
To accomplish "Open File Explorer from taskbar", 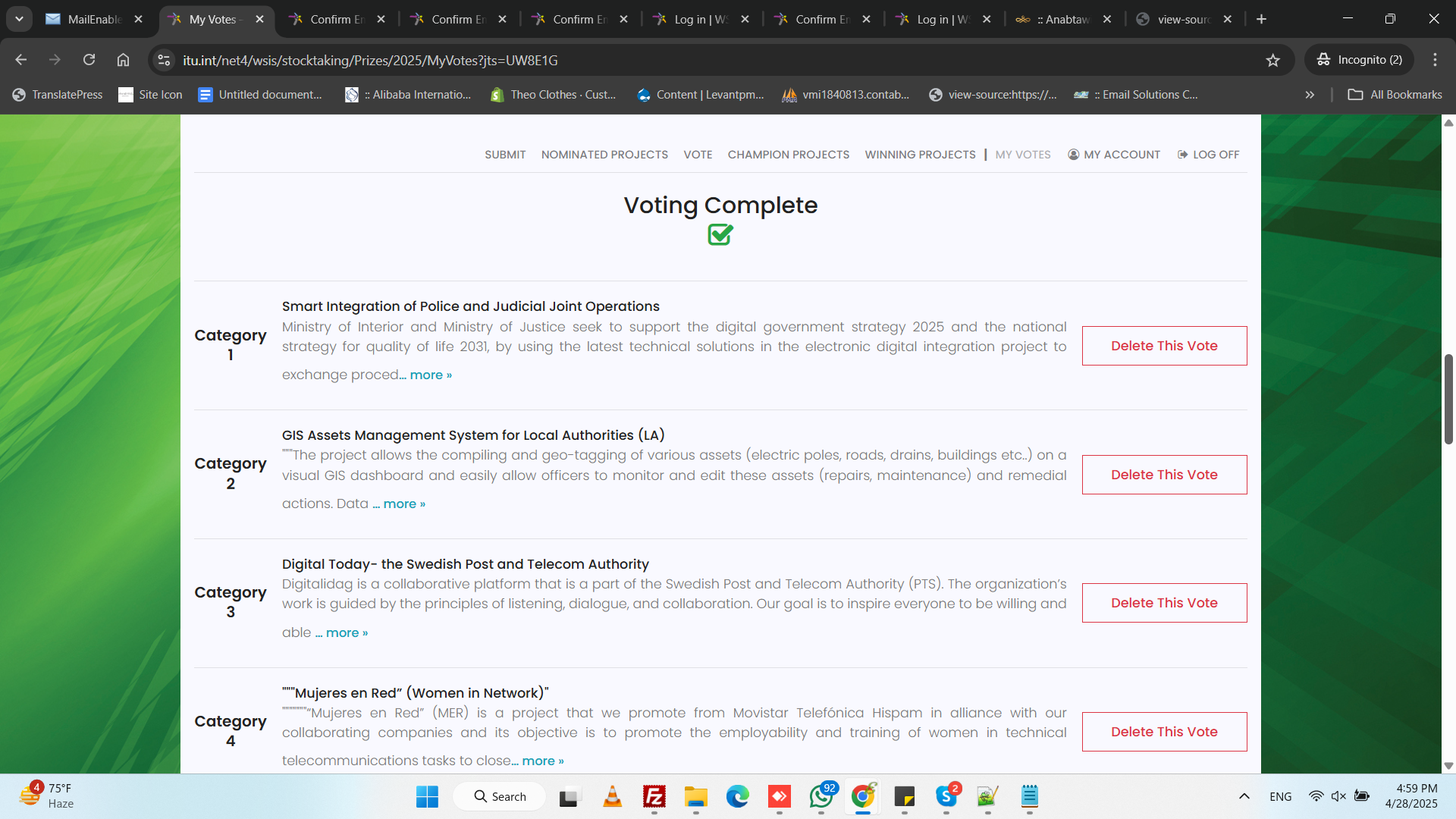I will tap(695, 796).
